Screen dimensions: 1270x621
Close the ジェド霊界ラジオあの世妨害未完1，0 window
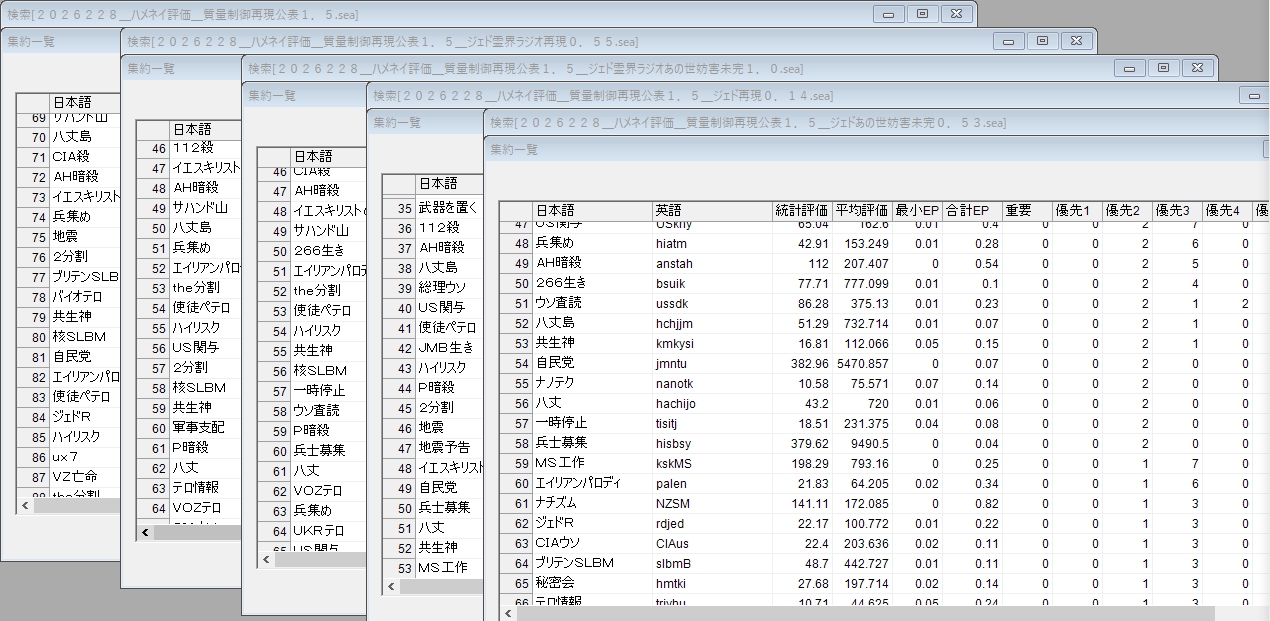(x=1197, y=68)
